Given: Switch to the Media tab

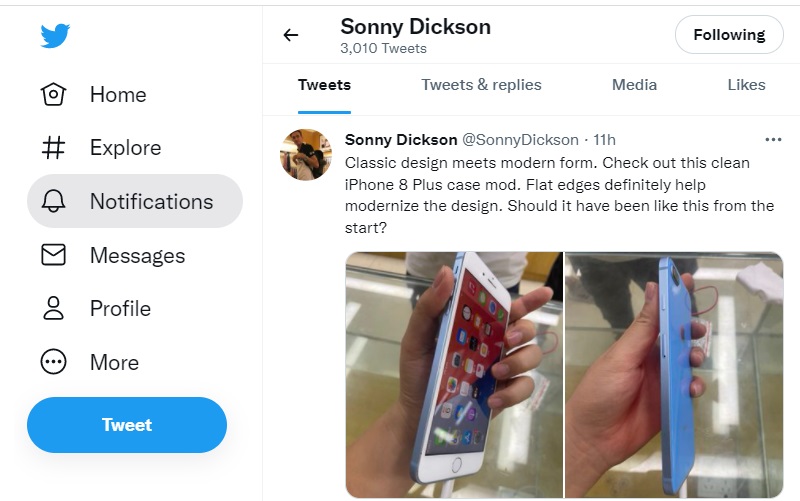Looking at the screenshot, I should click(634, 85).
